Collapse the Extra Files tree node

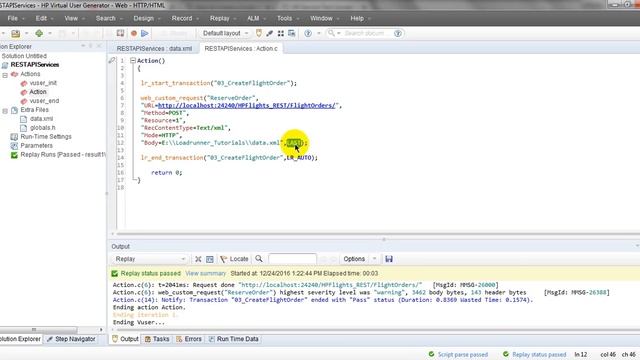pos(5,111)
